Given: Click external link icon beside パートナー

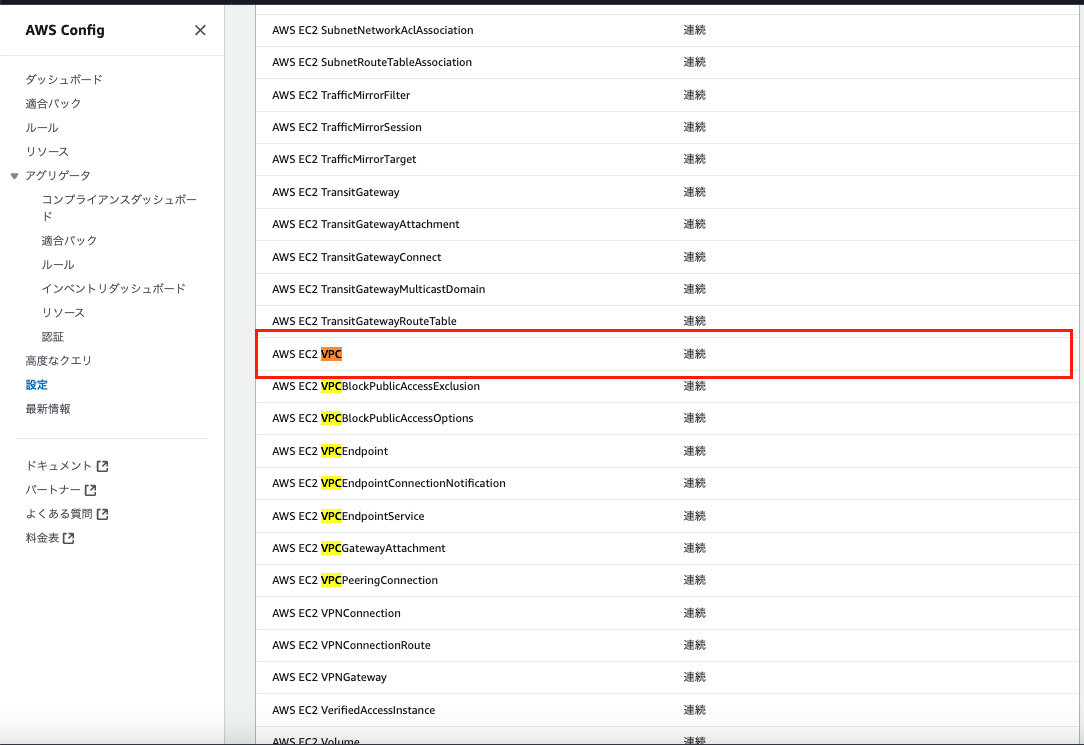Looking at the screenshot, I should [91, 490].
